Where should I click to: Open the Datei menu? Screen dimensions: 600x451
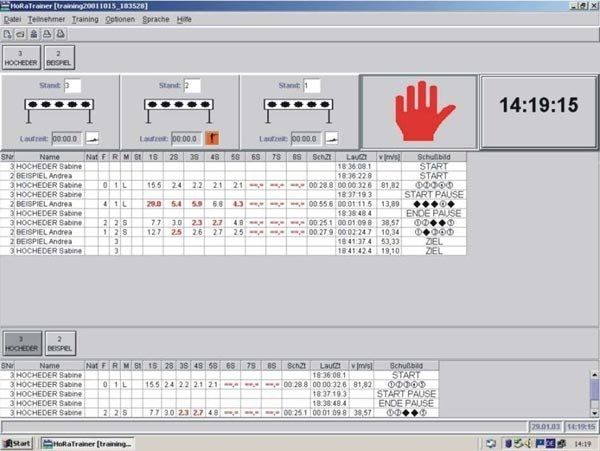tap(12, 19)
